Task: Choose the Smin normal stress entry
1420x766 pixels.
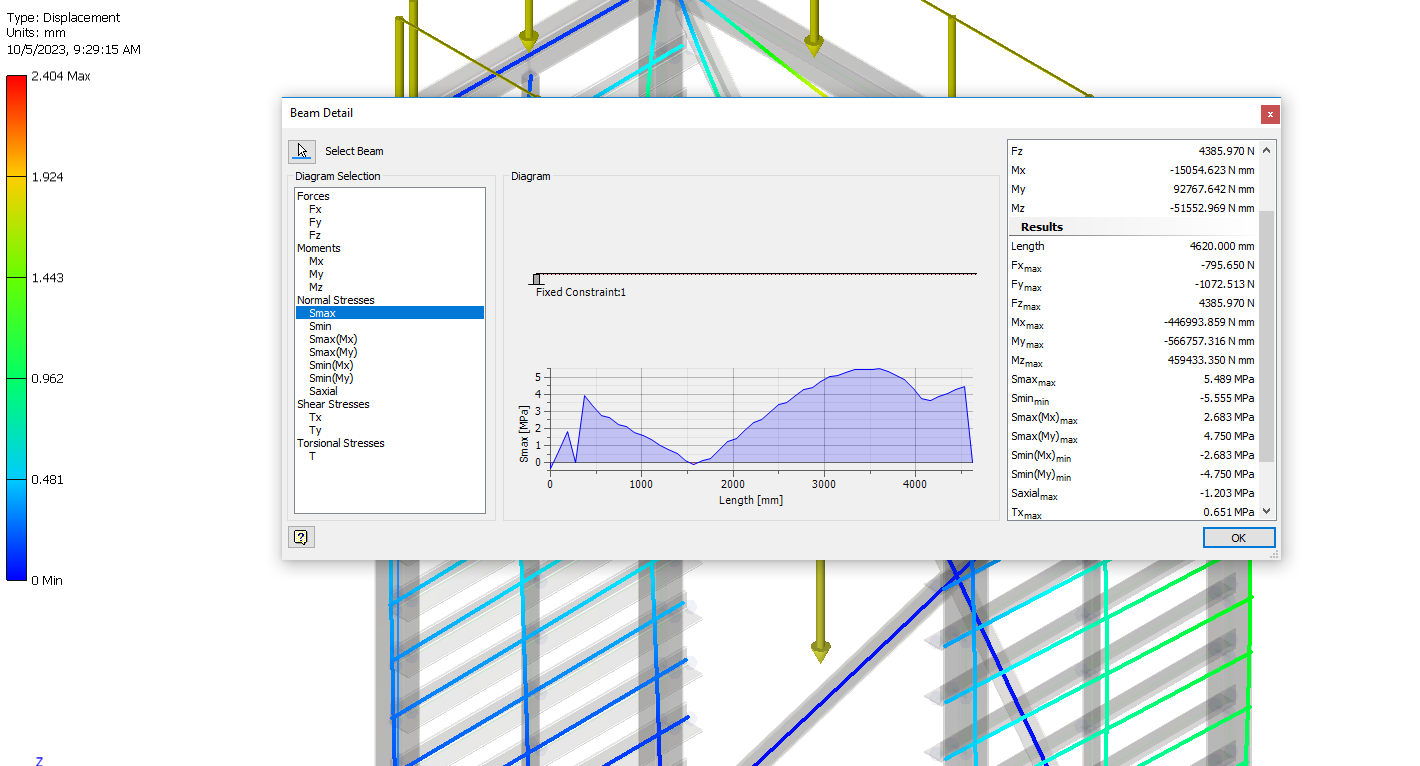Action: coord(320,326)
